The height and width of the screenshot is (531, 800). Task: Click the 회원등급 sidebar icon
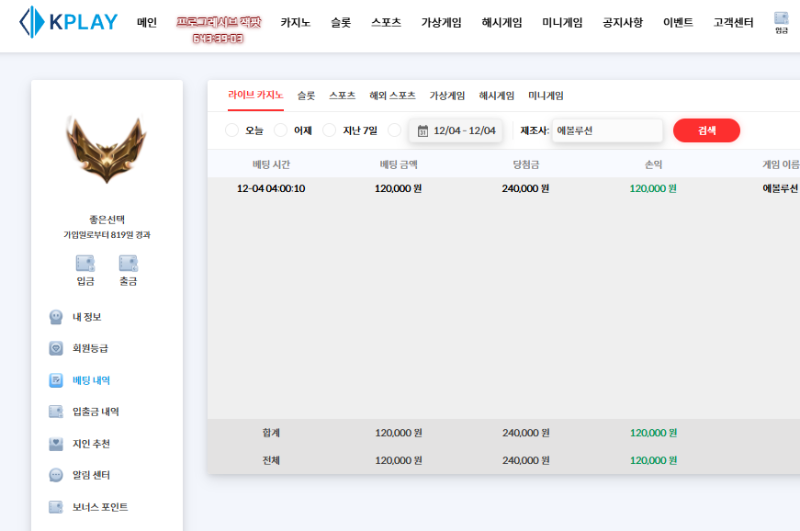click(x=56, y=348)
